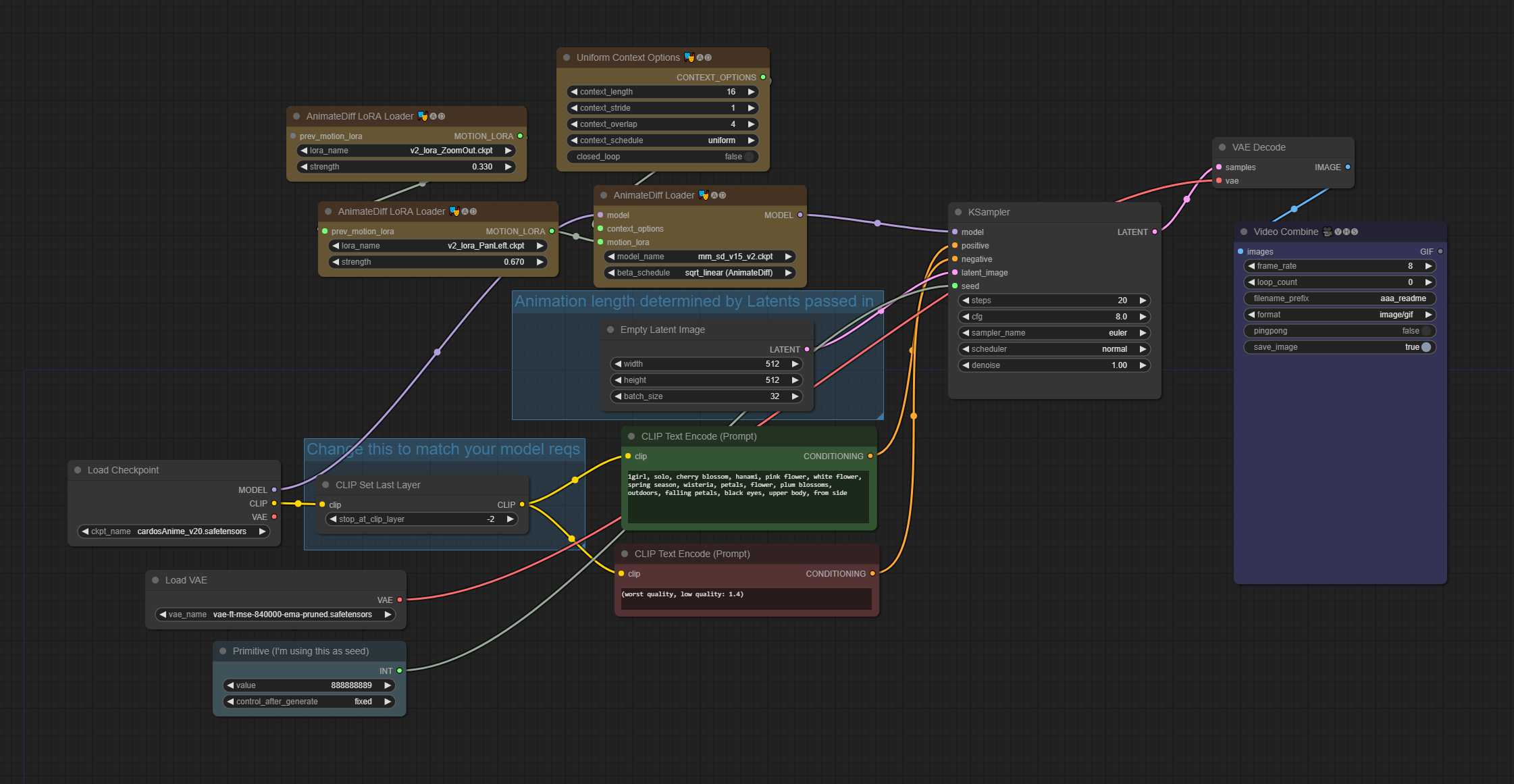This screenshot has width=1514, height=784.
Task: Click the ZoomOut LoRA strength slider
Action: [x=407, y=167]
